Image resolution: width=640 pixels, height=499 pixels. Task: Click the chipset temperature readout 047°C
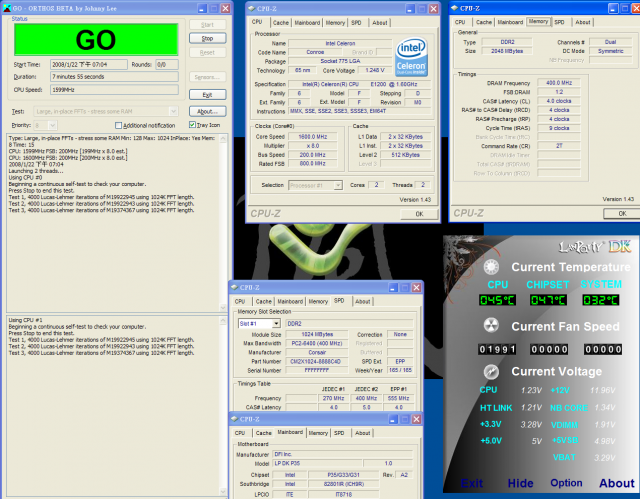pos(548,300)
